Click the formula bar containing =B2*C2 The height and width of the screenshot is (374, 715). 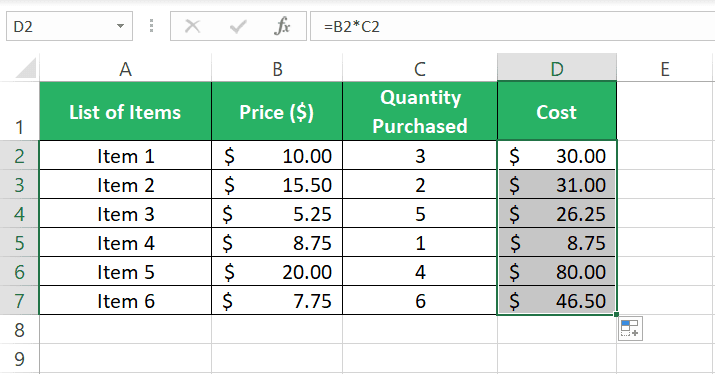[513, 26]
